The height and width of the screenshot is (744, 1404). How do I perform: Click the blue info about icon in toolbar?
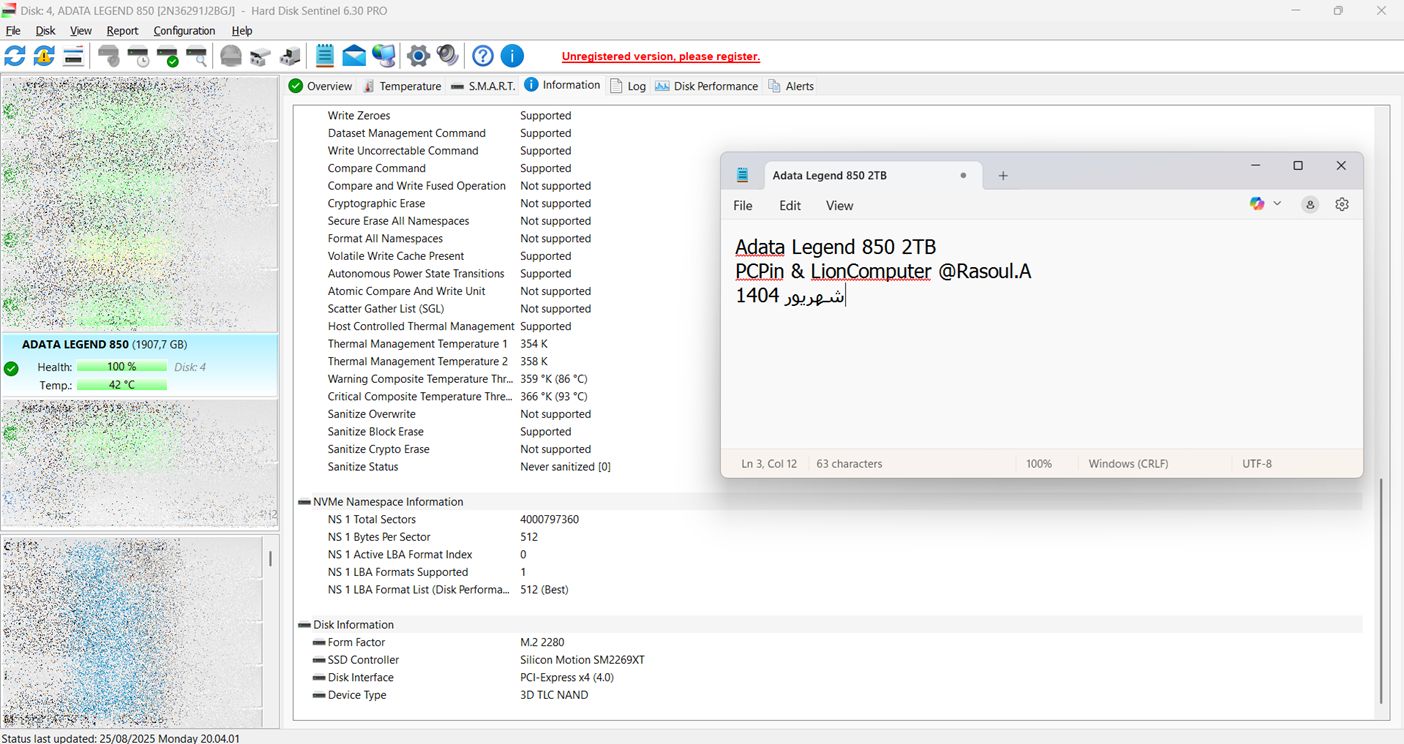(512, 56)
